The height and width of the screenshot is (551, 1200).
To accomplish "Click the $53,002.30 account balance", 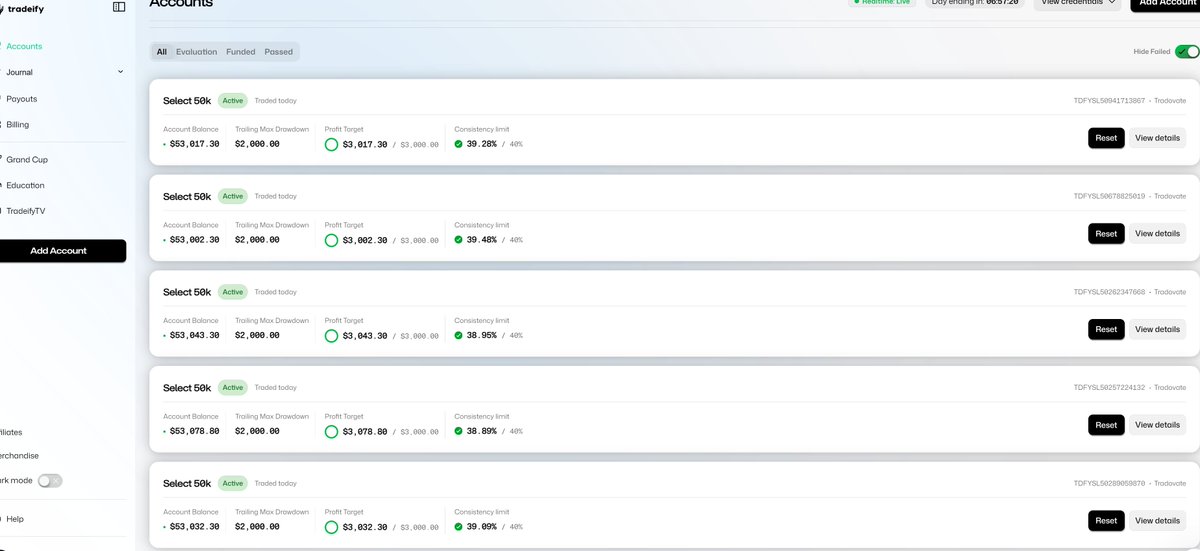I will coord(194,240).
